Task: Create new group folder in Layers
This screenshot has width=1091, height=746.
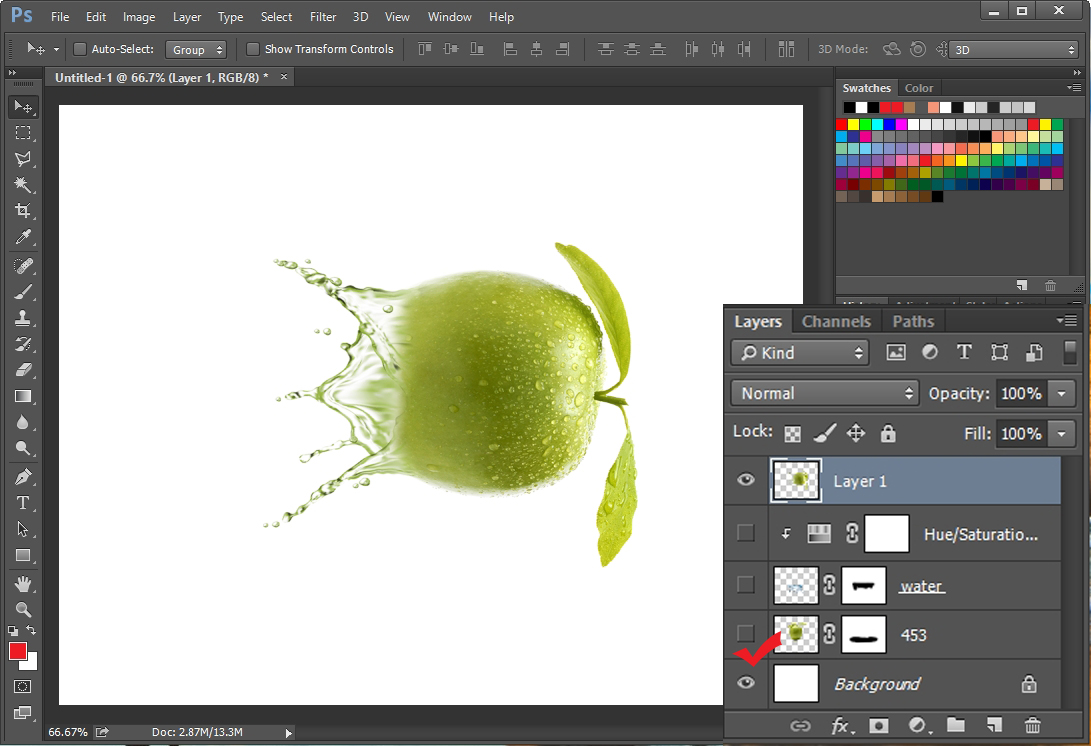Action: [956, 725]
